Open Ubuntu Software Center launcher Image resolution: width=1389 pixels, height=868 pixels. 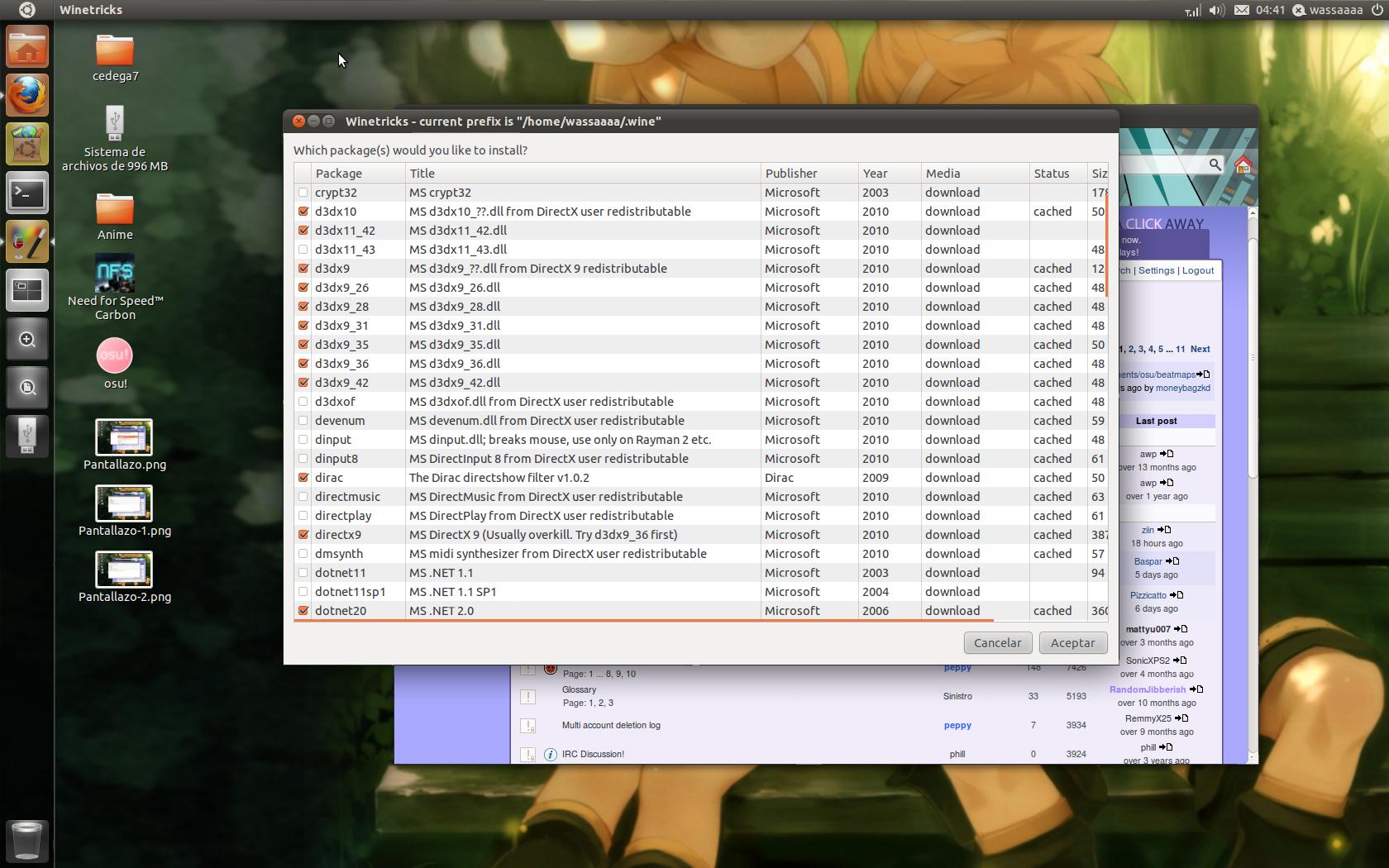coord(27,144)
